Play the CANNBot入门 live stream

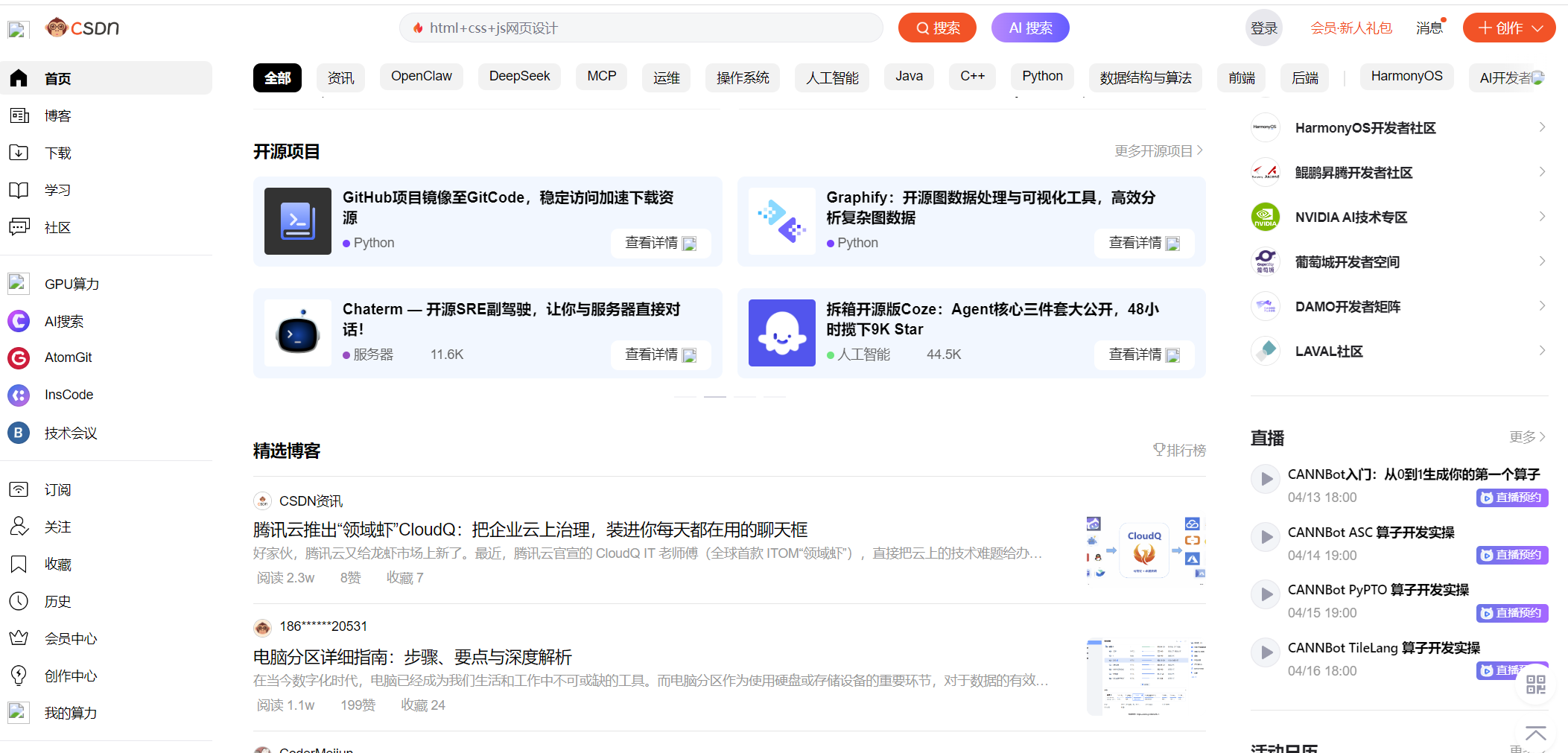click(1265, 479)
